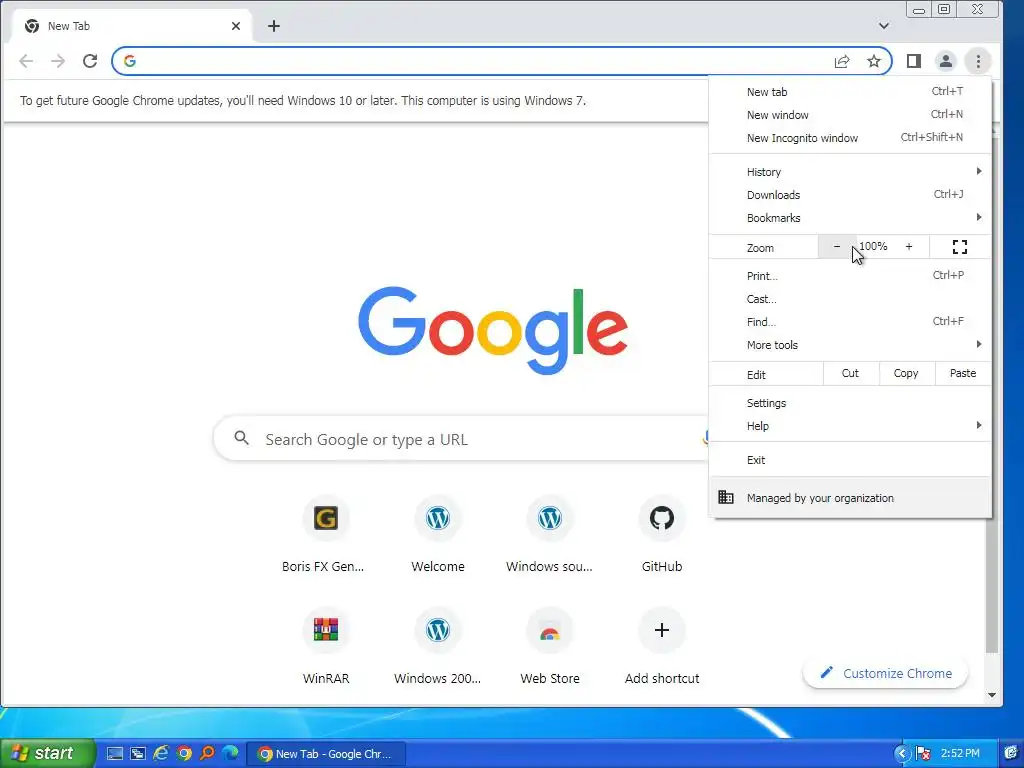This screenshot has width=1024, height=768.
Task: Click the page scrollbar down arrow
Action: (x=991, y=695)
